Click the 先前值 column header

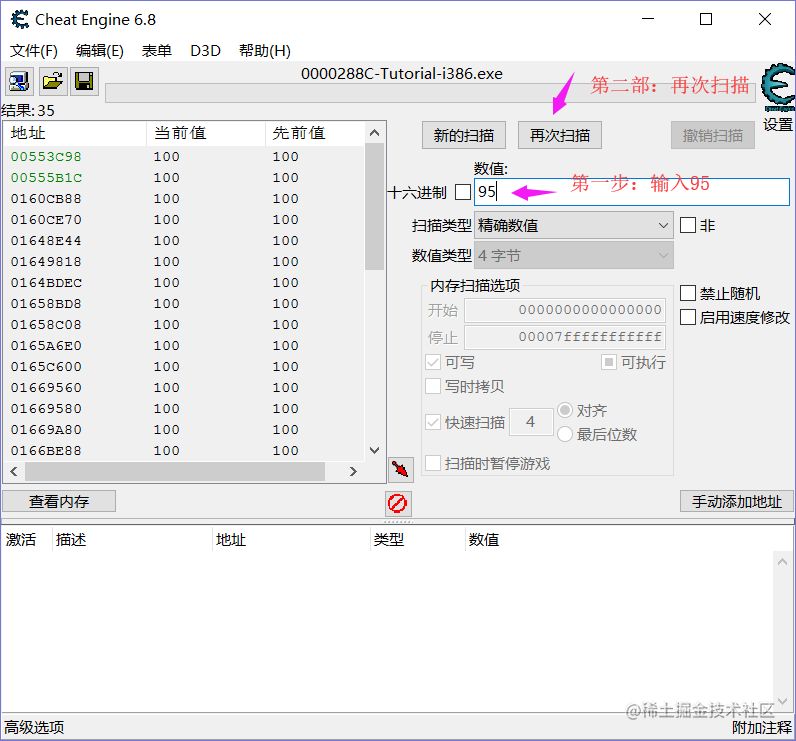click(315, 133)
